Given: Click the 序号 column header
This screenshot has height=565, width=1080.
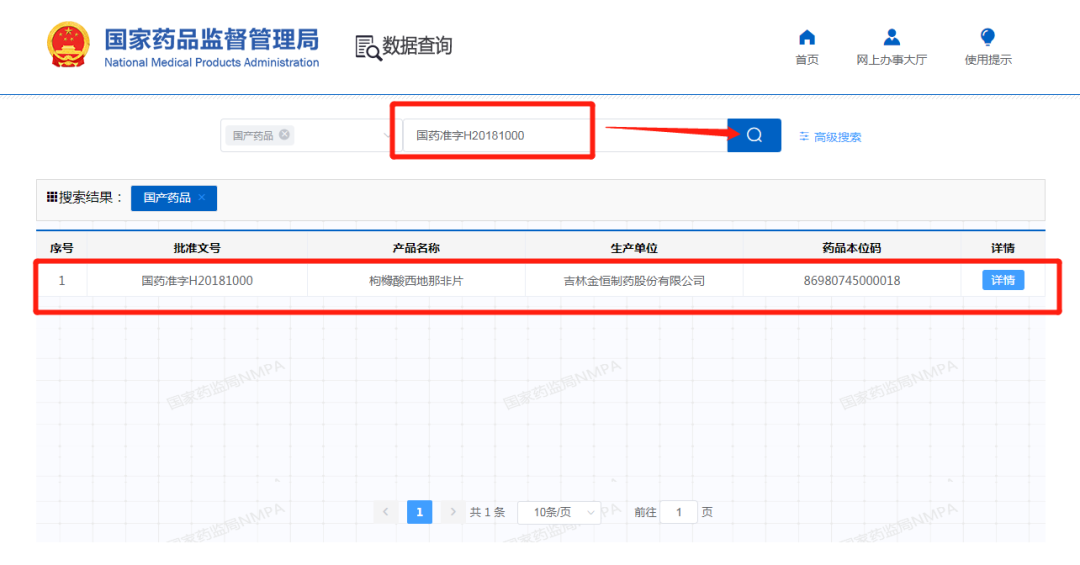Looking at the screenshot, I should click(x=61, y=248).
